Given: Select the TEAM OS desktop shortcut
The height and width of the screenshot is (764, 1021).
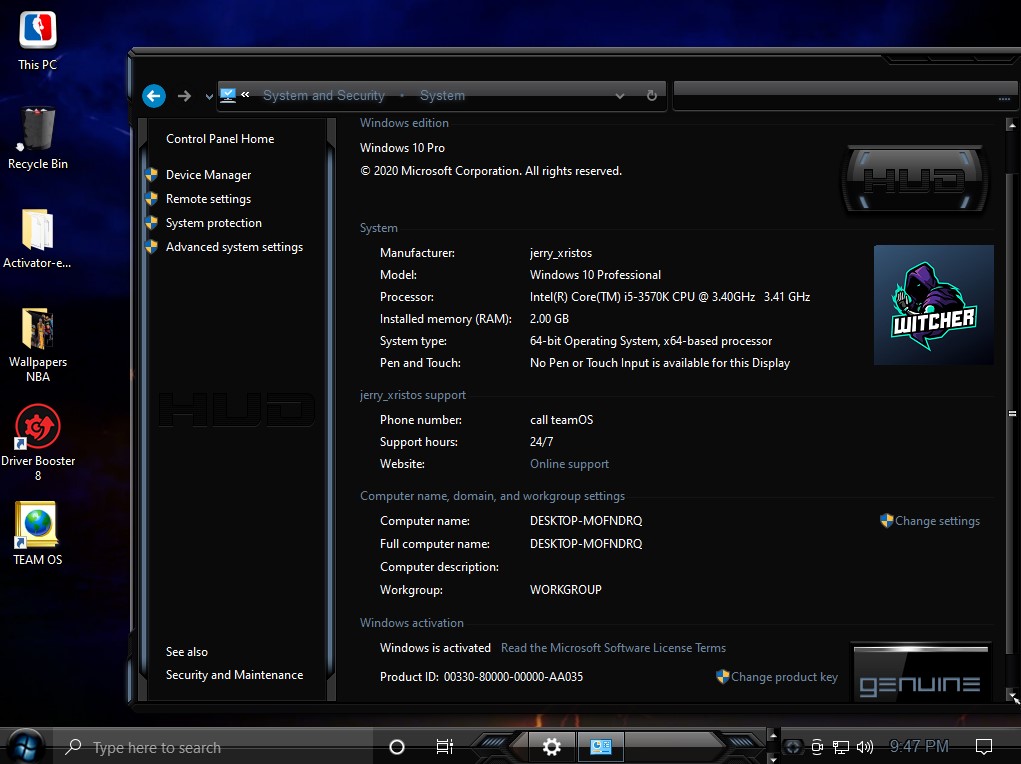Looking at the screenshot, I should coord(37,533).
